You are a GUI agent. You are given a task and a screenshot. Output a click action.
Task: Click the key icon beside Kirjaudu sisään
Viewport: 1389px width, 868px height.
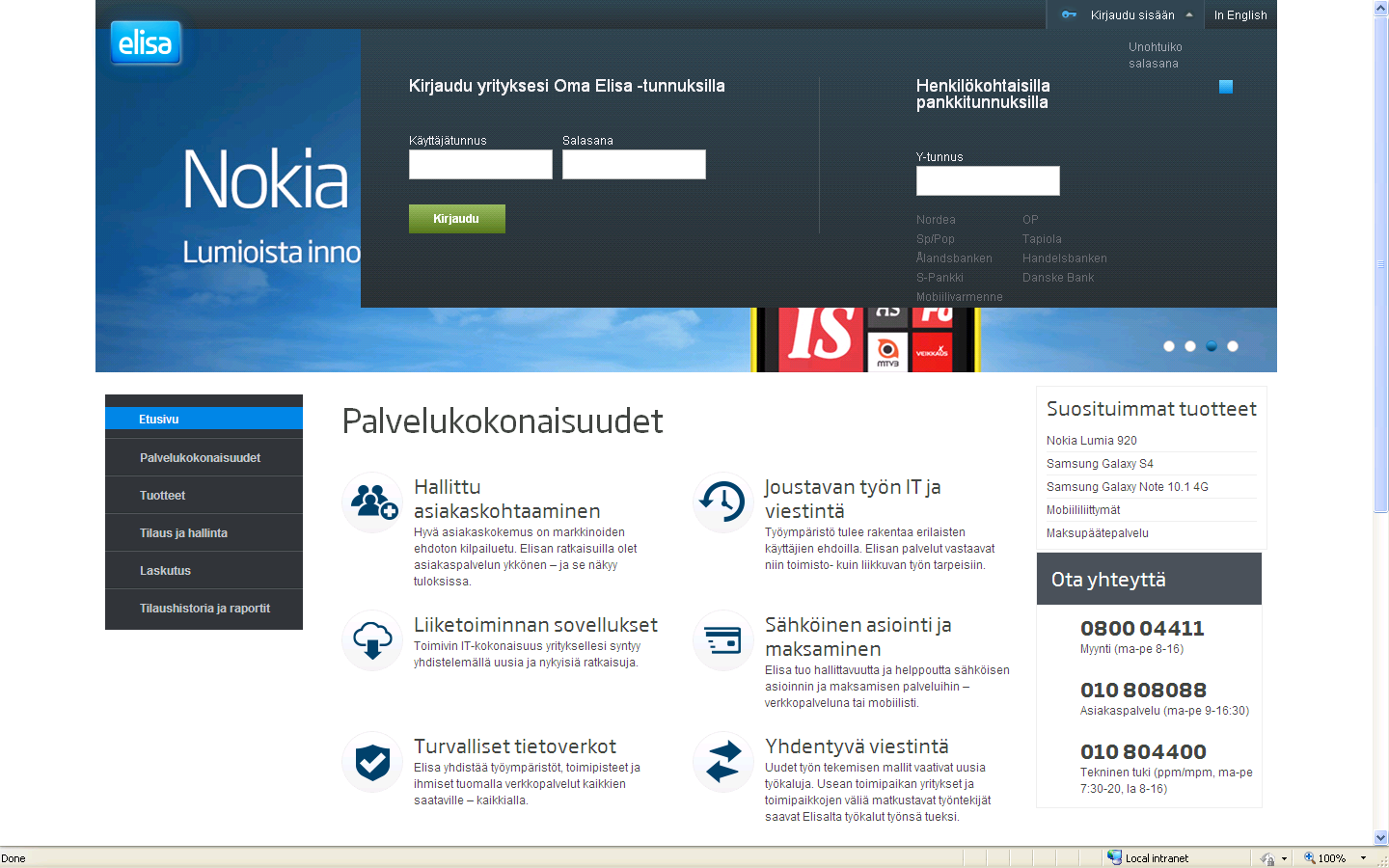[x=1069, y=14]
